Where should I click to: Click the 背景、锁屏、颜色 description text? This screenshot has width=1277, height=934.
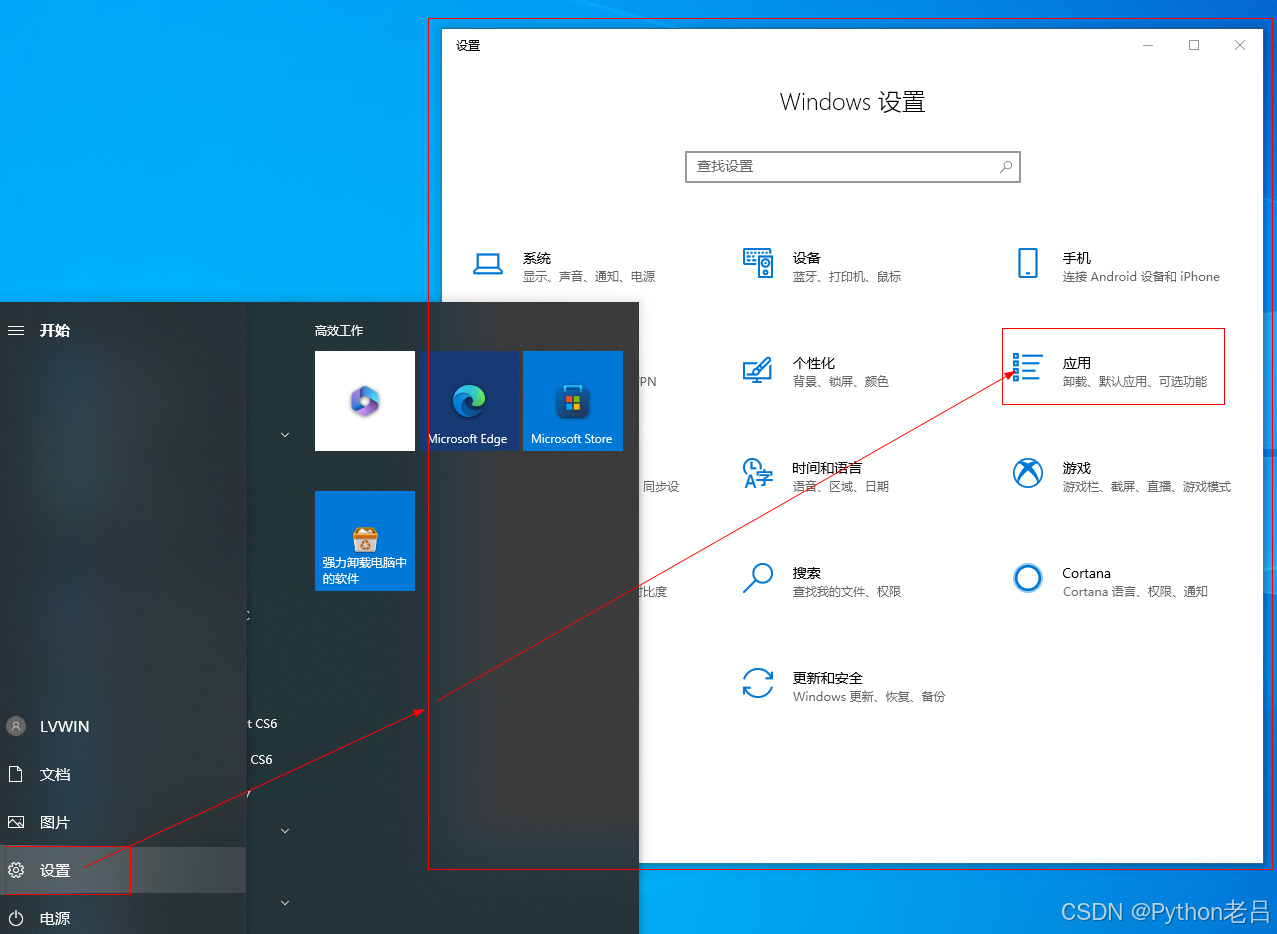pyautogui.click(x=840, y=382)
